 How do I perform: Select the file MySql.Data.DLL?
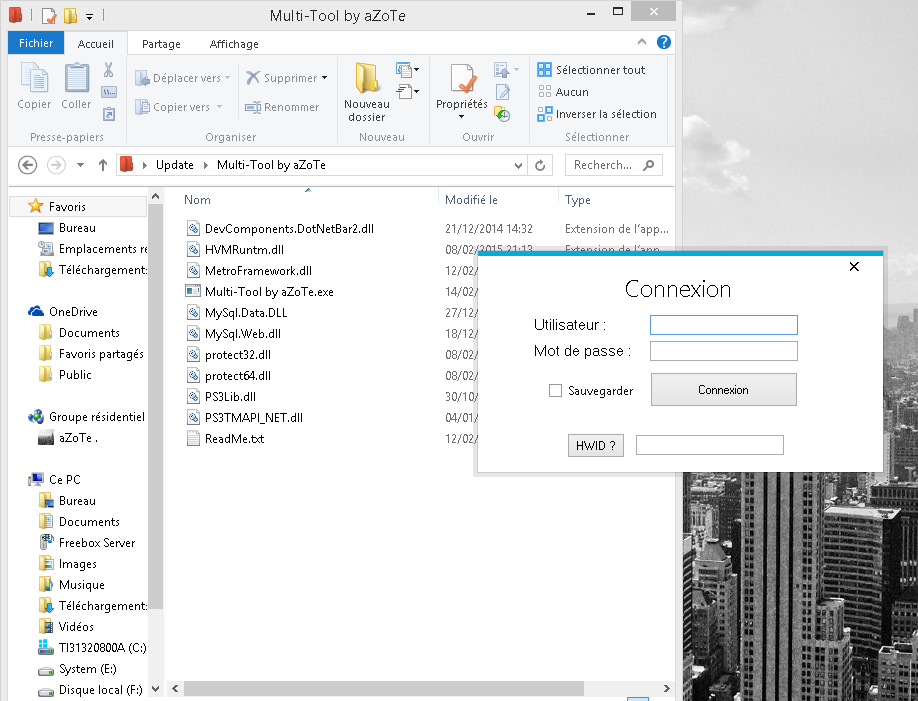click(x=246, y=312)
